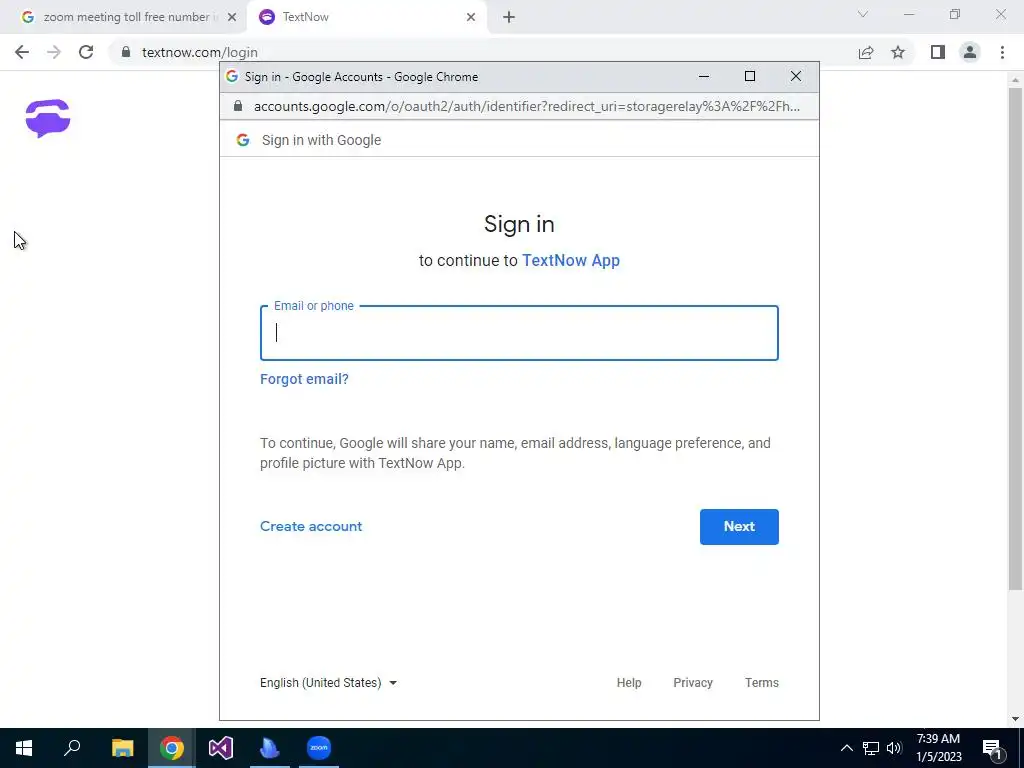The height and width of the screenshot is (768, 1024).
Task: Share this page using the share icon
Action: (x=866, y=53)
